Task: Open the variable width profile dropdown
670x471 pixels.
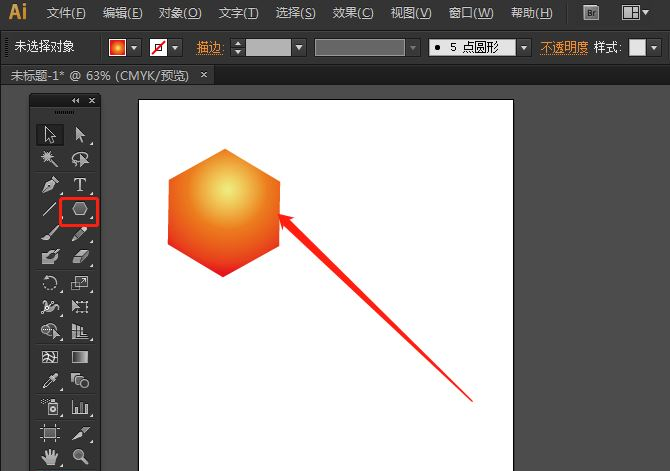Action: pos(413,47)
